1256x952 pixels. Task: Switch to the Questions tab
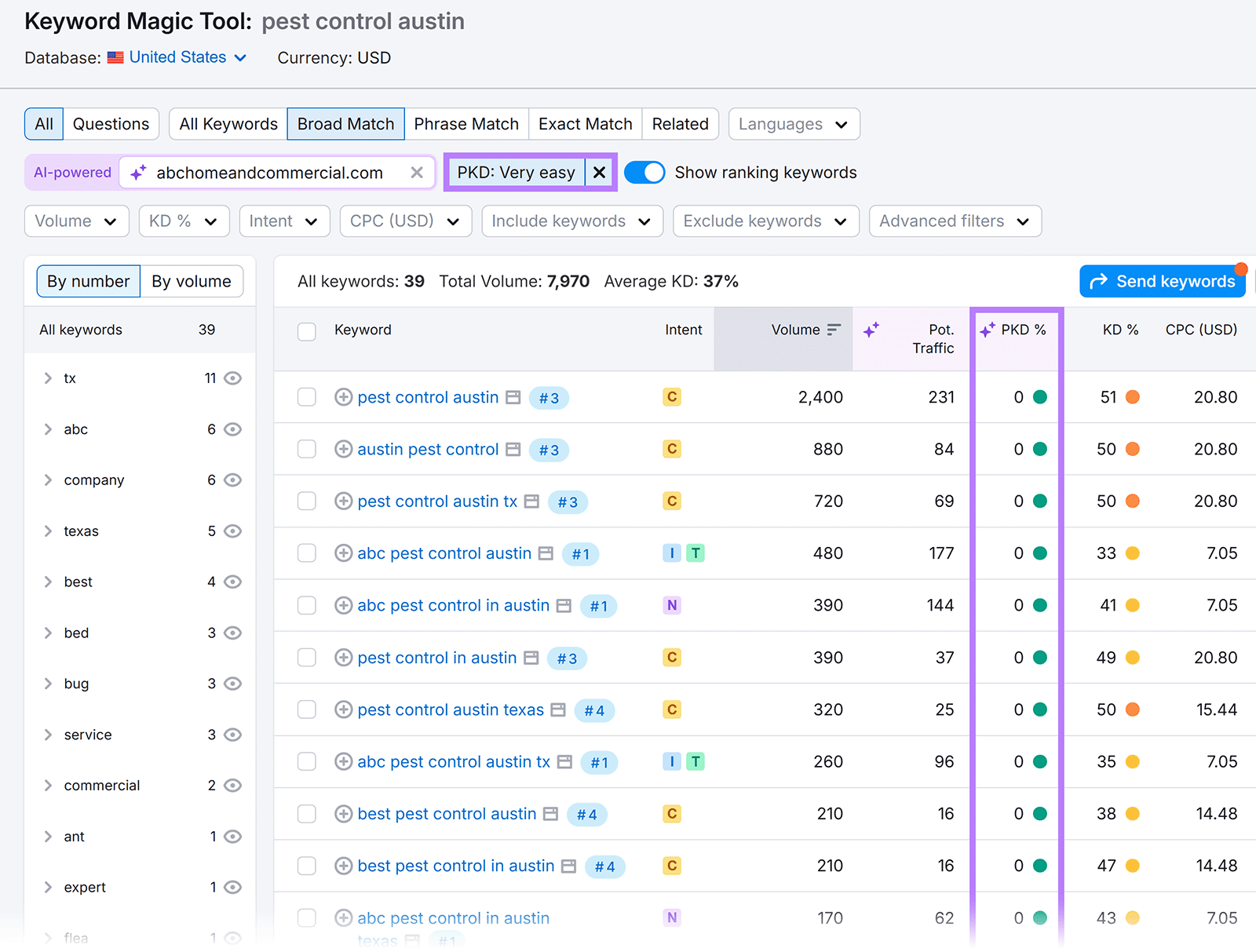[111, 123]
